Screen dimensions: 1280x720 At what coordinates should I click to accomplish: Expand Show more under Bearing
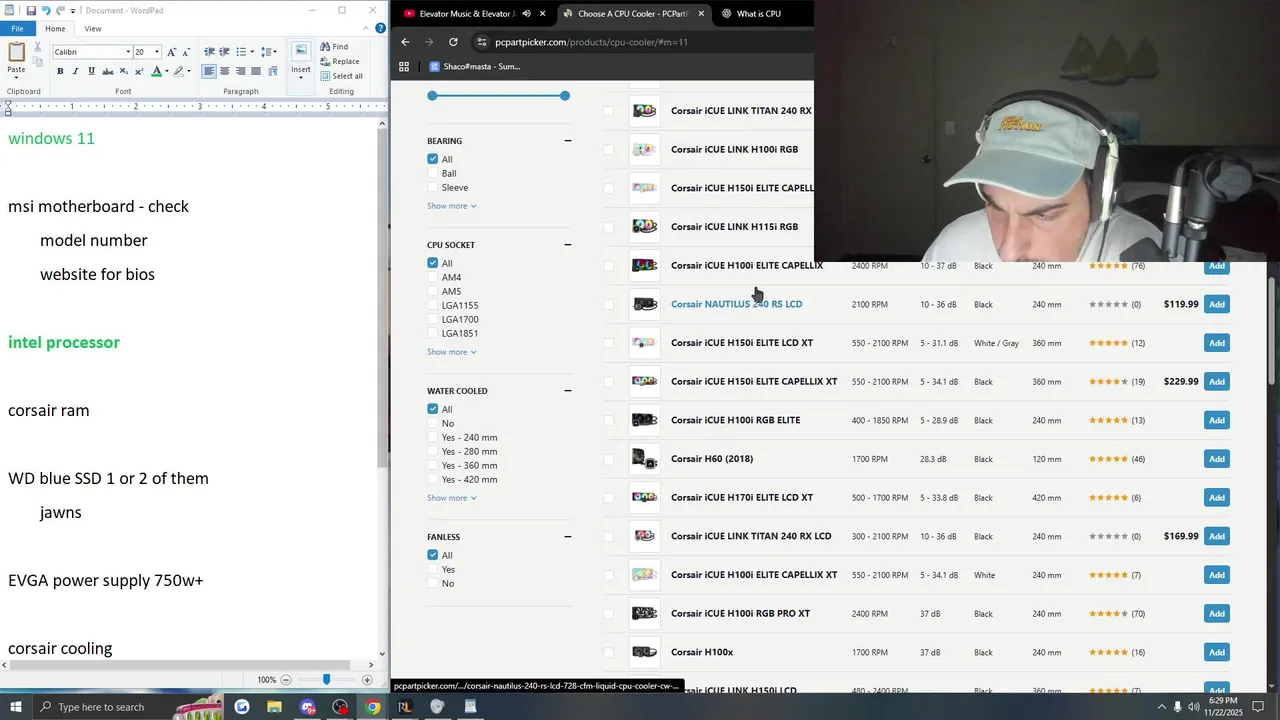[452, 206]
